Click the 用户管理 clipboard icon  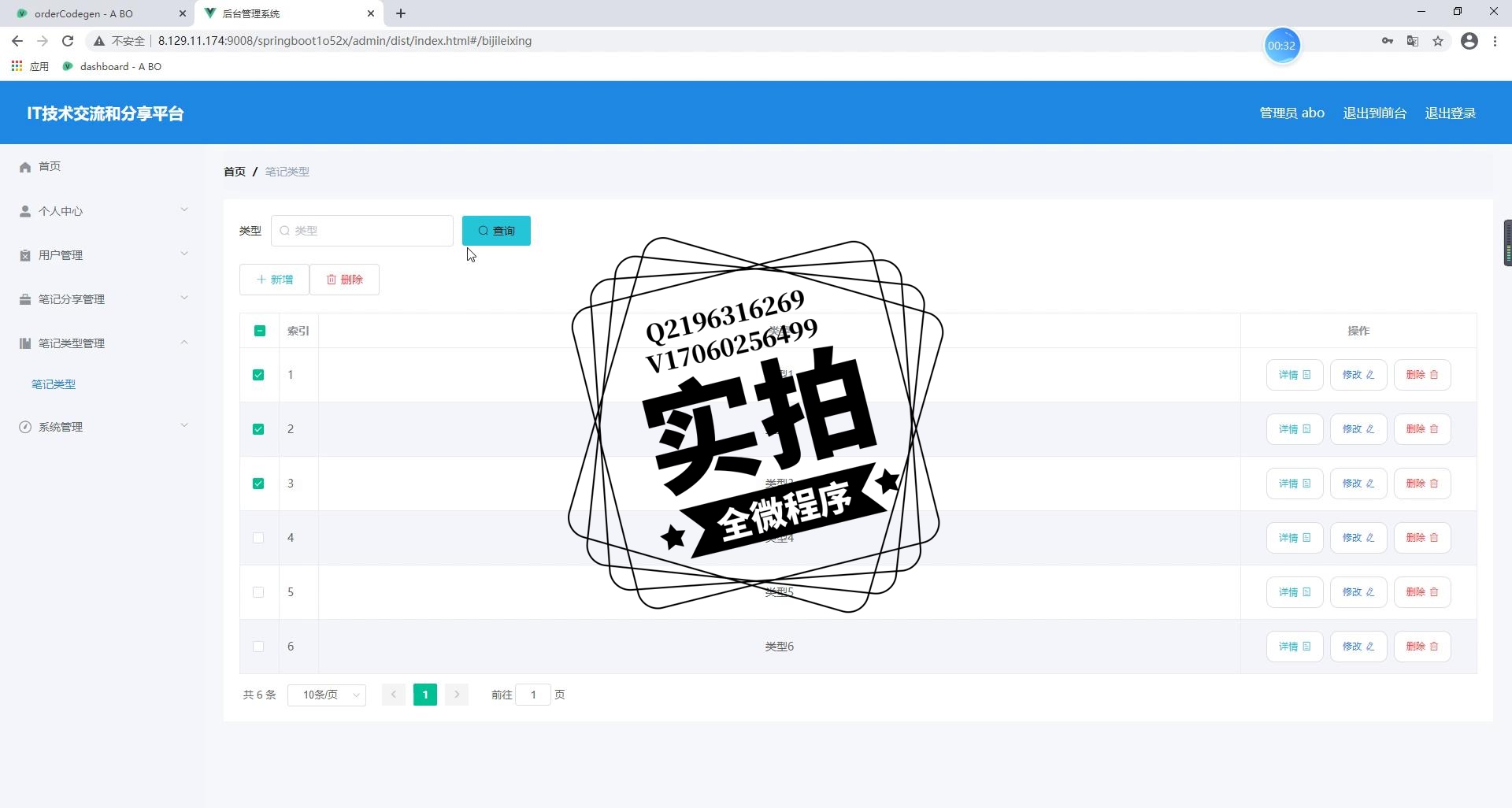[x=25, y=255]
